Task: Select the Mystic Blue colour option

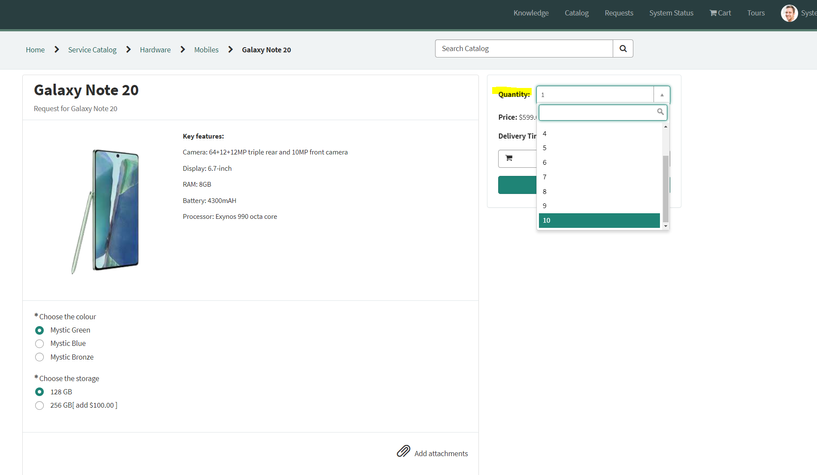Action: (x=39, y=344)
